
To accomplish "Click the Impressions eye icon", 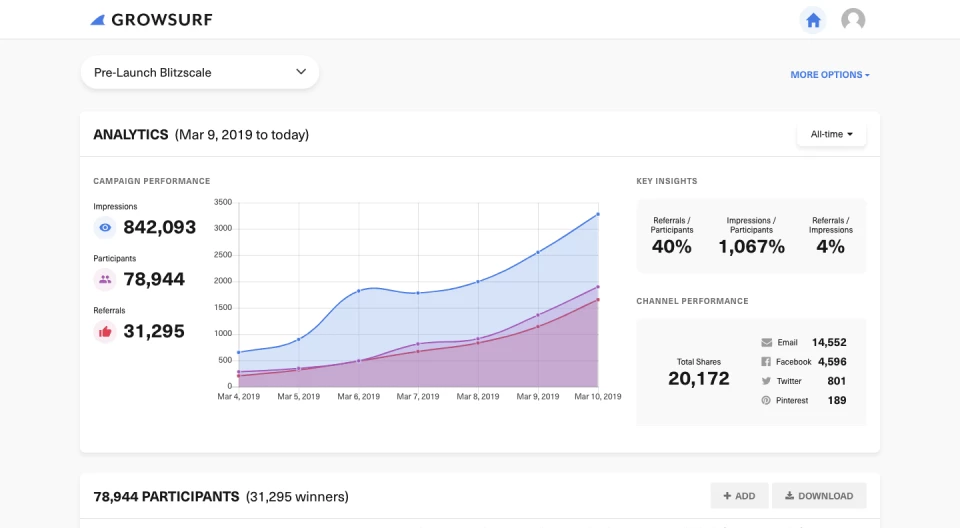I will click(x=105, y=227).
